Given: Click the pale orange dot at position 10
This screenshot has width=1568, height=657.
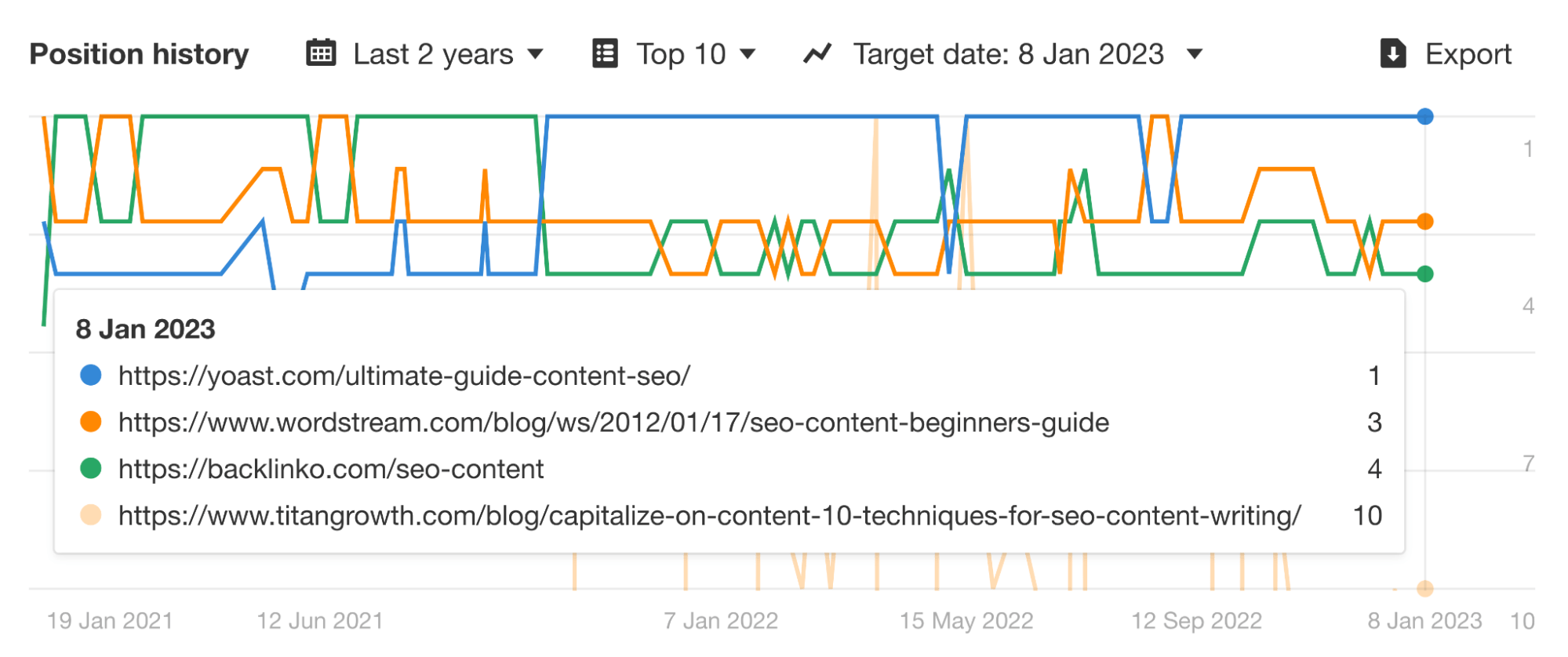Looking at the screenshot, I should [1424, 586].
